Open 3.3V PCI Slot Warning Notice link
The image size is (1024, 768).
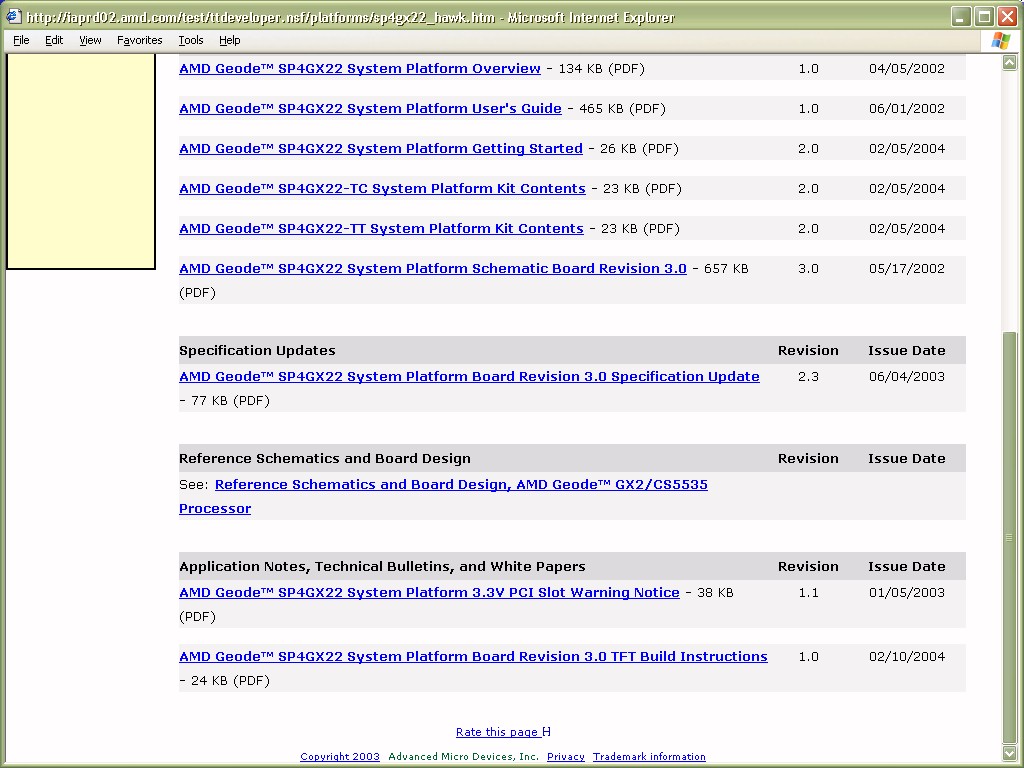click(x=429, y=593)
